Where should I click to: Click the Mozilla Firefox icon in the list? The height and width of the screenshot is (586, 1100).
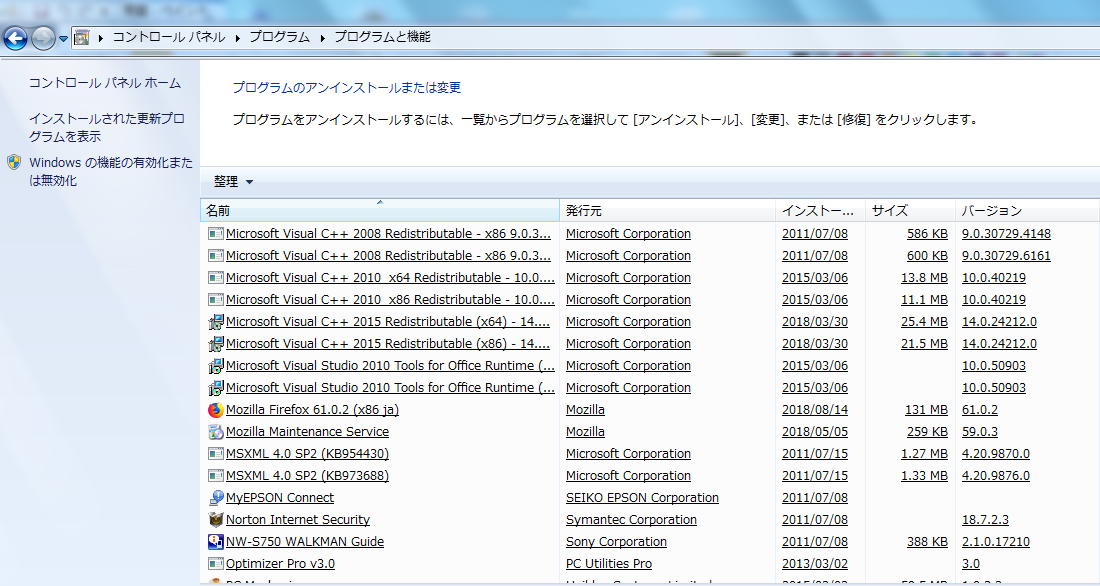(x=215, y=410)
